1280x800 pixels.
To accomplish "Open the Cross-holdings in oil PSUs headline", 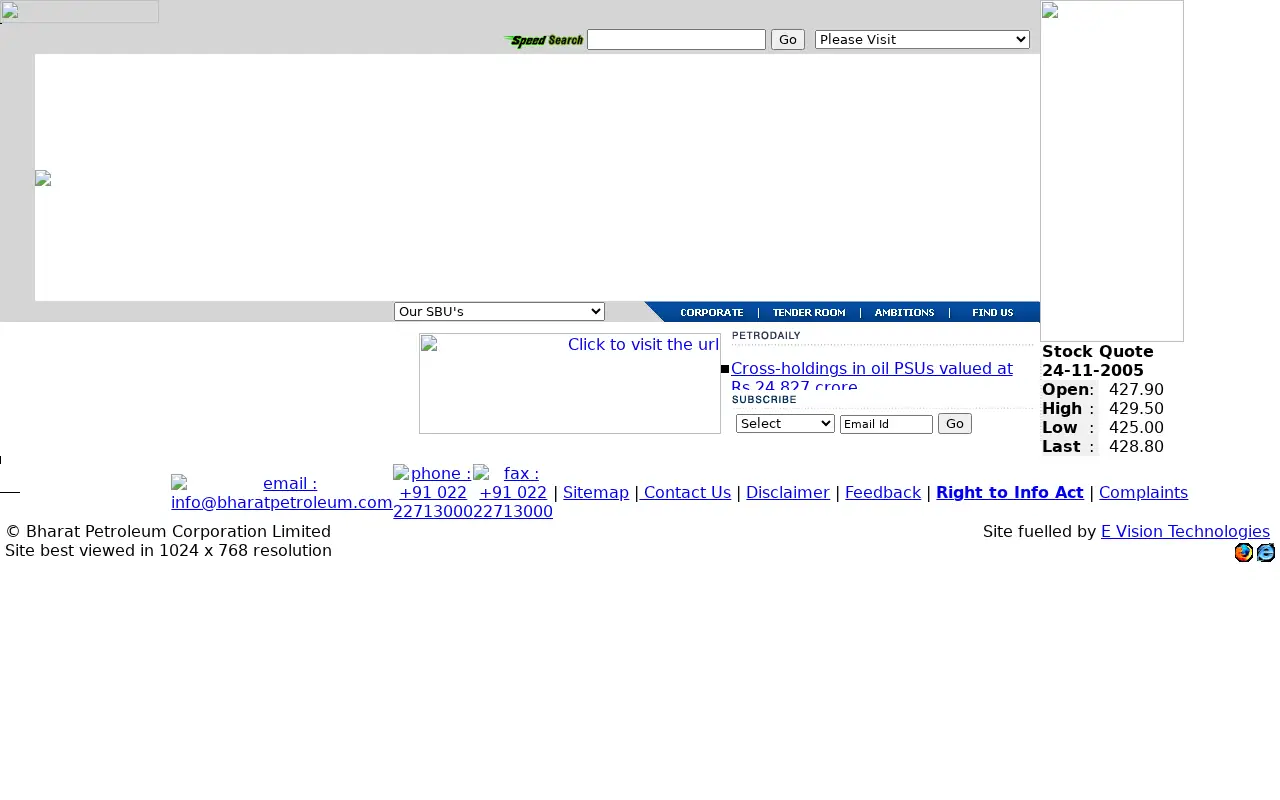I will [872, 377].
